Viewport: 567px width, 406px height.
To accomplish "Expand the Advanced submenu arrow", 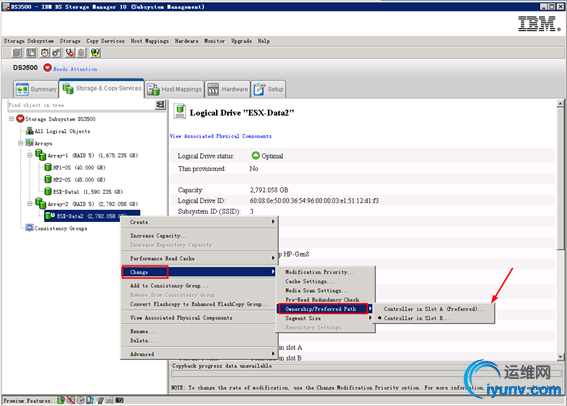I will point(273,354).
